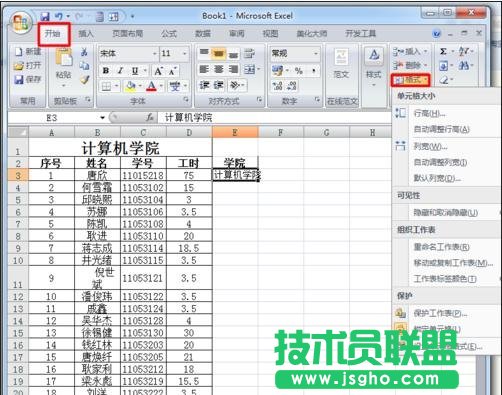Screen dimensions: 502x395
Task: Toggle center horizontal alignment
Action: point(219,69)
